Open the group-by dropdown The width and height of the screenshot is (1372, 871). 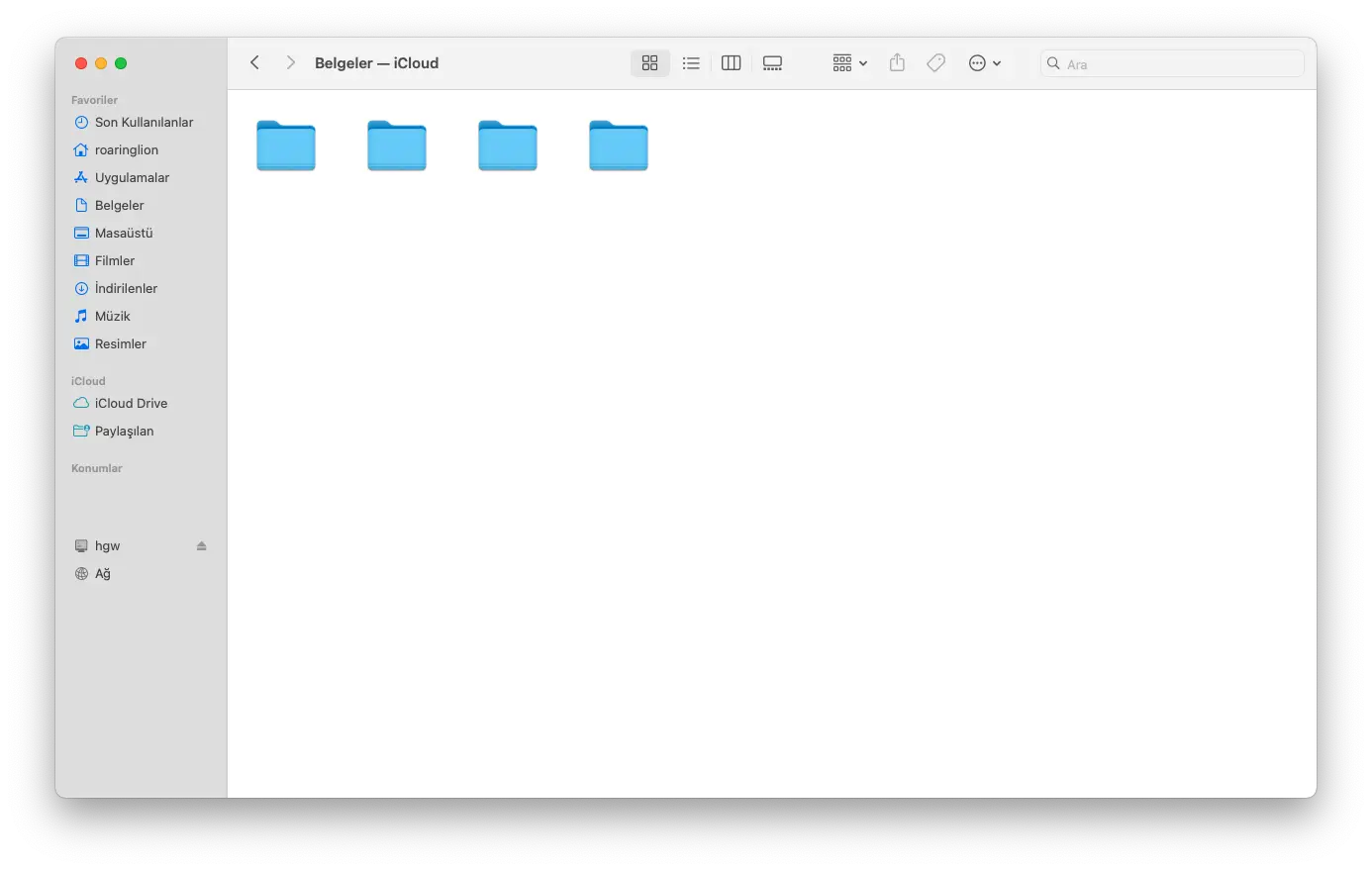849,63
